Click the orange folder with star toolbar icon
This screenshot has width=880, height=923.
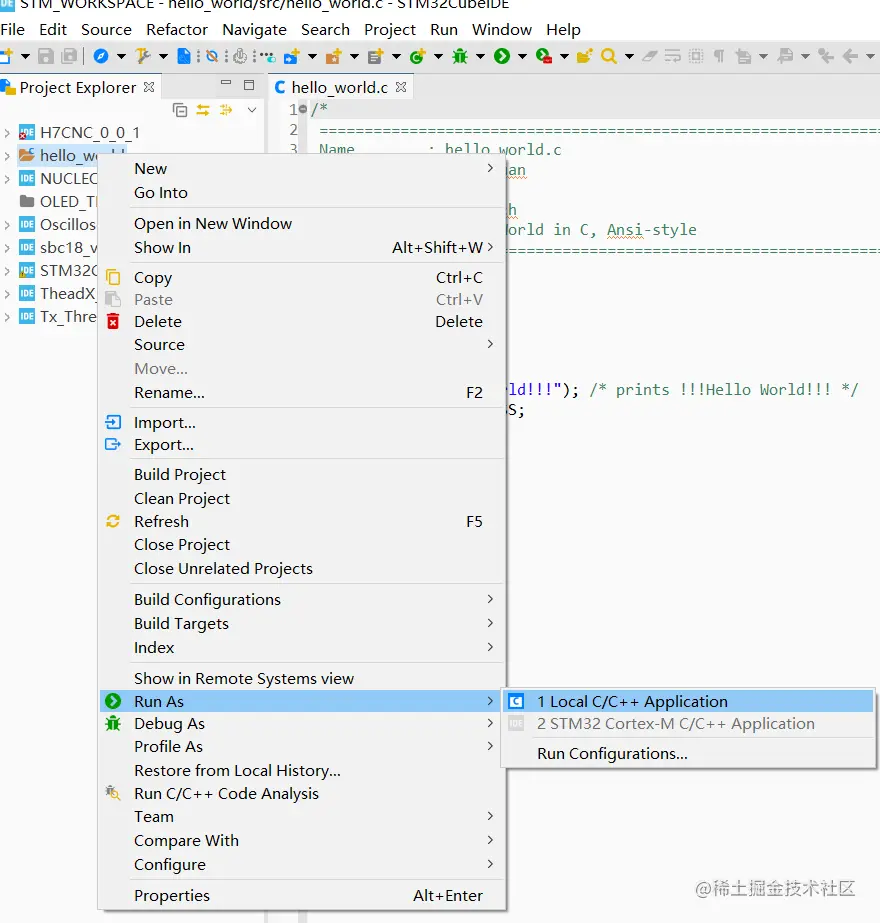click(334, 57)
